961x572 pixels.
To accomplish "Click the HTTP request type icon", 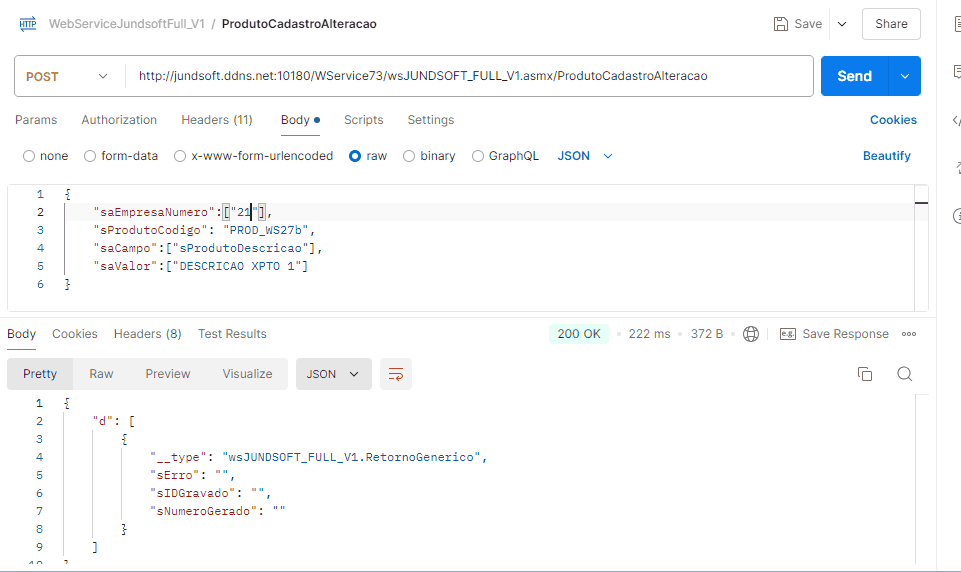I will click(x=27, y=24).
